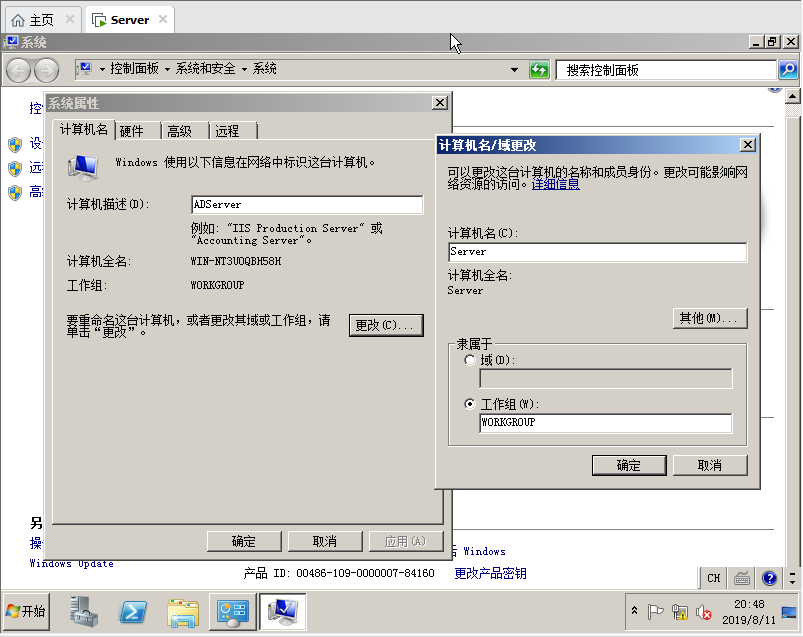
Task: Open the help icon on the language bar
Action: [769, 578]
